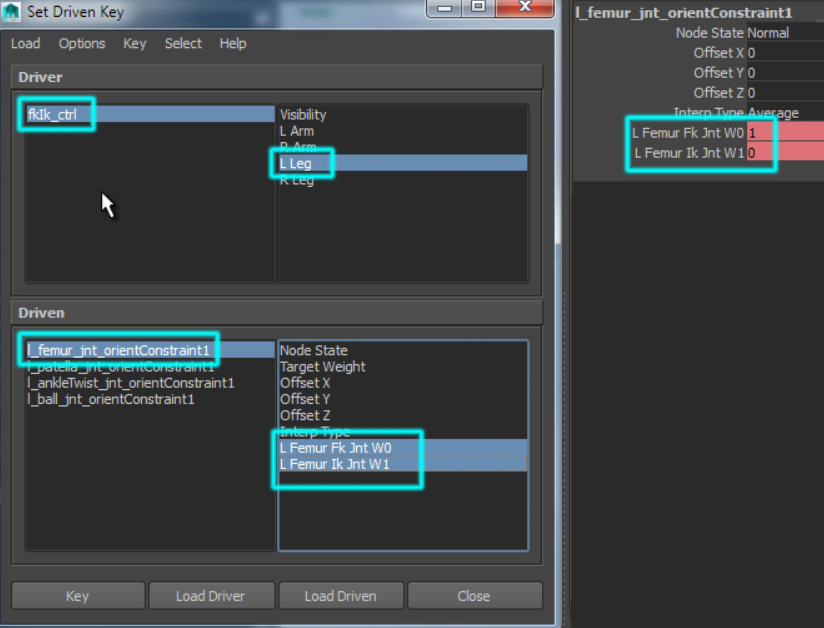Open Interp Type Average dropdown in Channel Box
The image size is (824, 628).
tap(785, 113)
